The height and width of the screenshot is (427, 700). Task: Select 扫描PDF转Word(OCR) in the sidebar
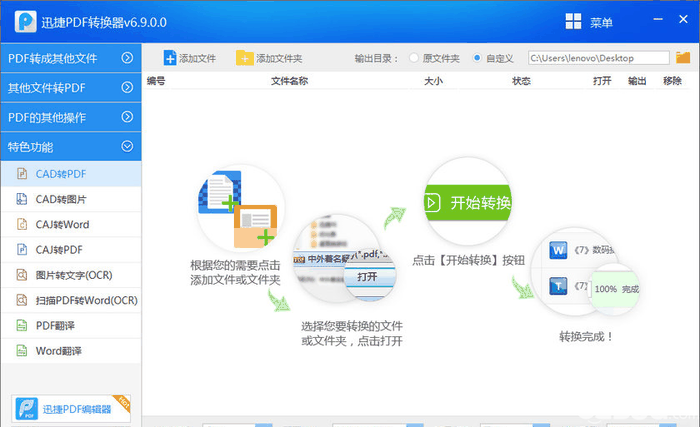[71, 300]
